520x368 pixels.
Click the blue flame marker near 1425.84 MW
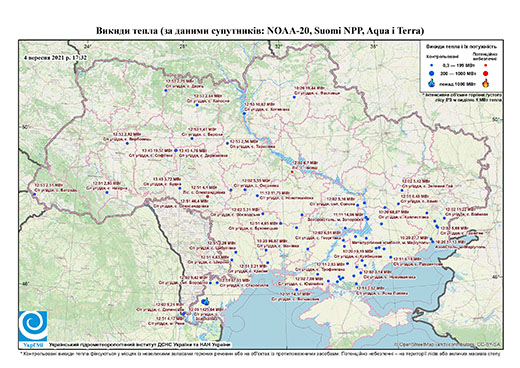point(205,302)
